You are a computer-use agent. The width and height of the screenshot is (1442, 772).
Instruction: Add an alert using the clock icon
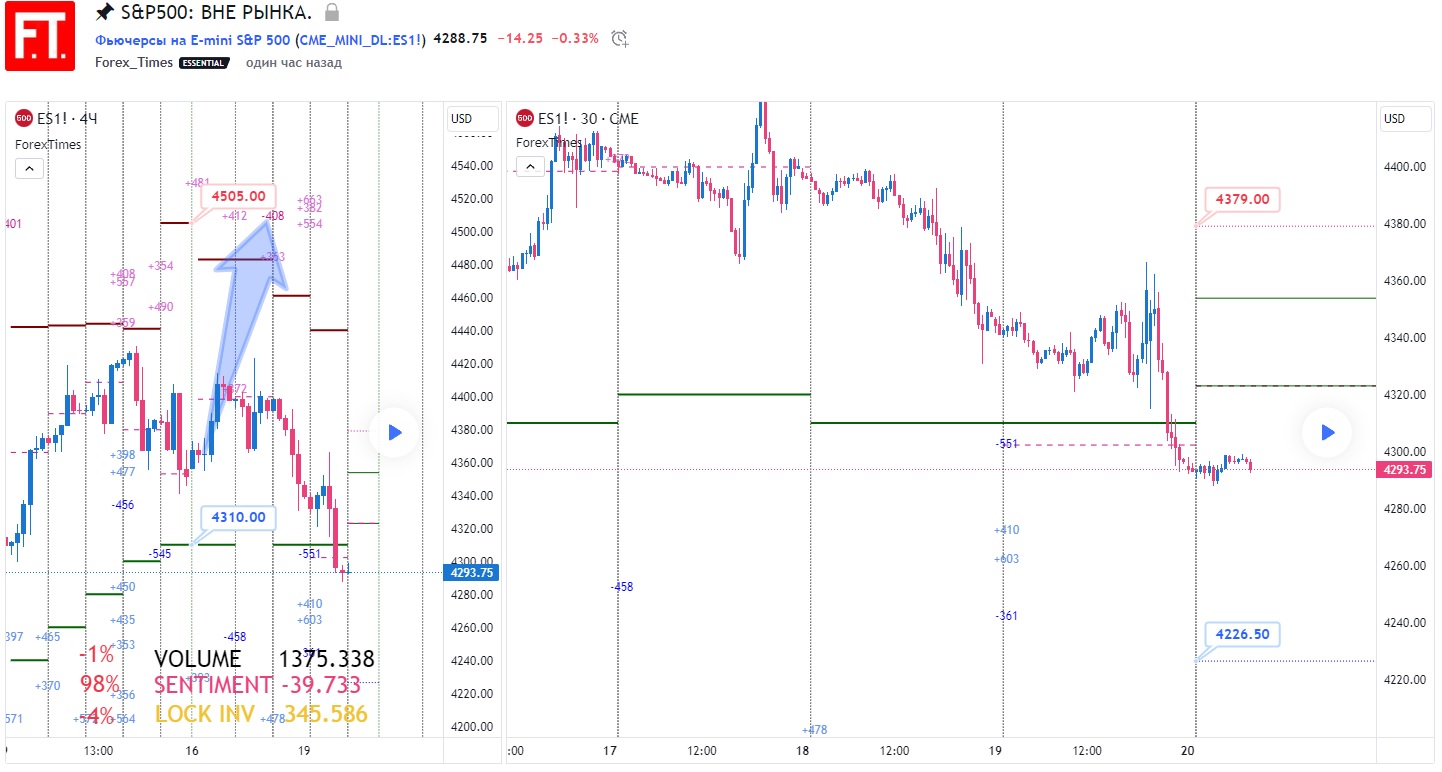click(x=620, y=39)
